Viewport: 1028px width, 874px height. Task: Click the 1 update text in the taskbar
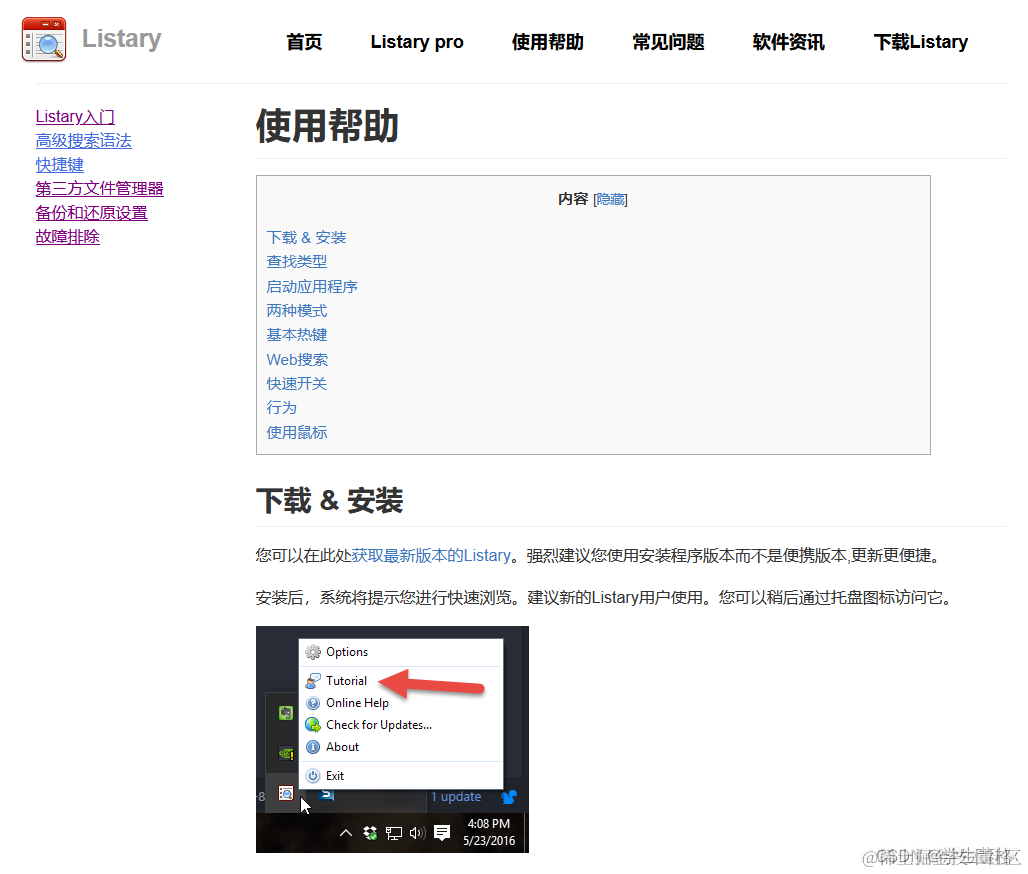(455, 796)
